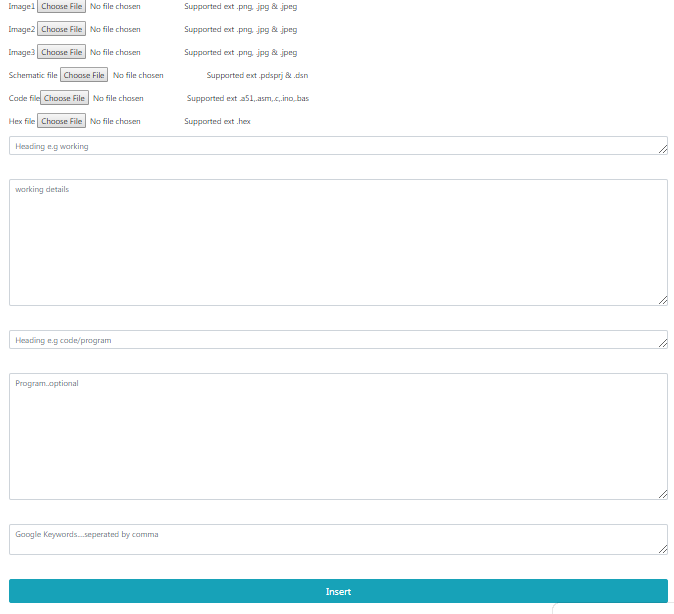The height and width of the screenshot is (614, 674).
Task: Open file chooser for Code file
Action: tap(64, 98)
